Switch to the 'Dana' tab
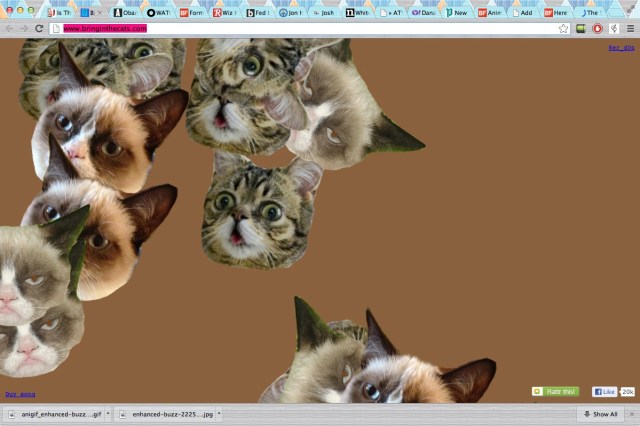The width and height of the screenshot is (640, 426). [423, 13]
